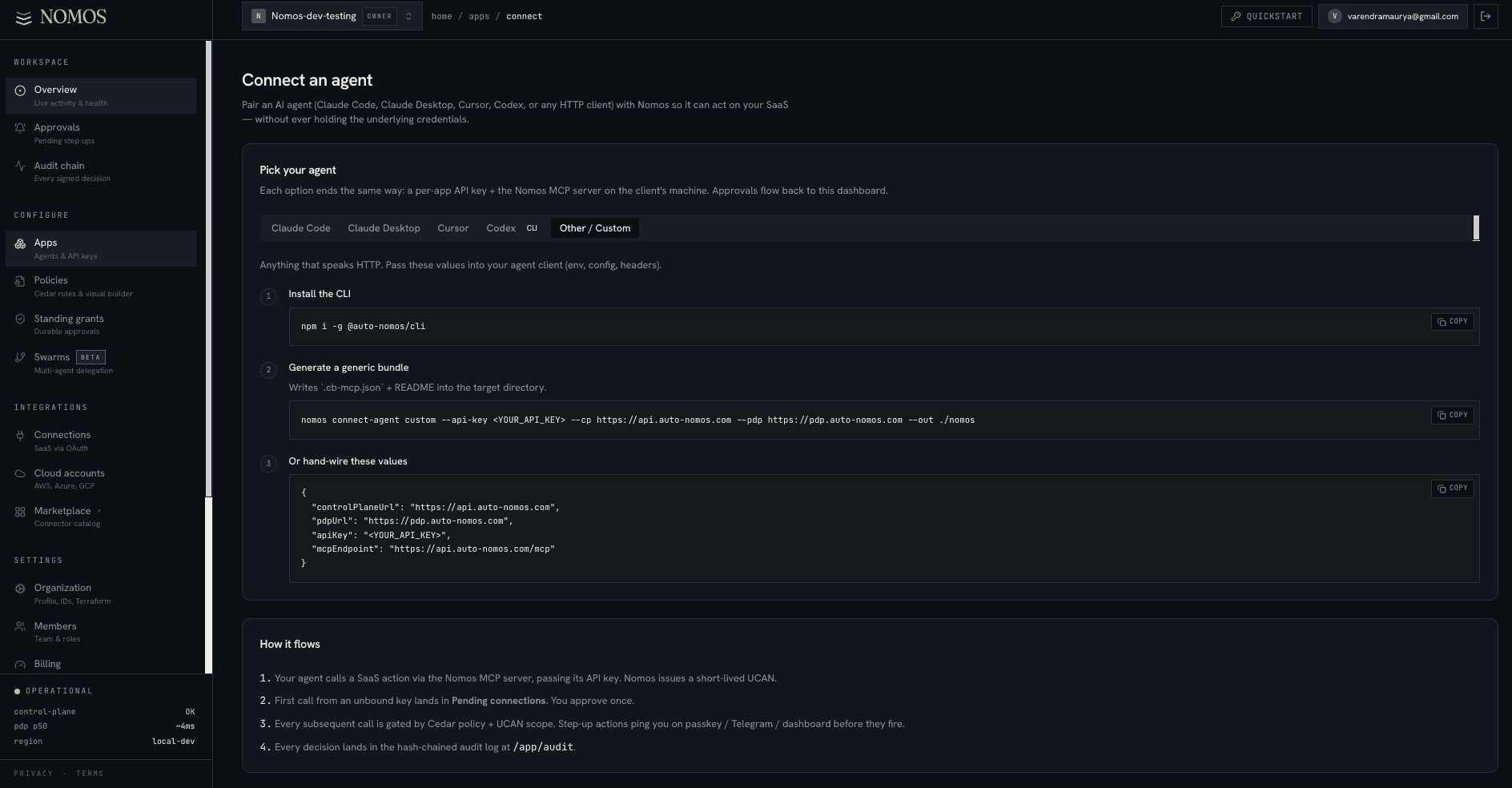Viewport: 1512px width, 788px height.
Task: Click the BETA badge next to Swarms
Action: click(90, 357)
